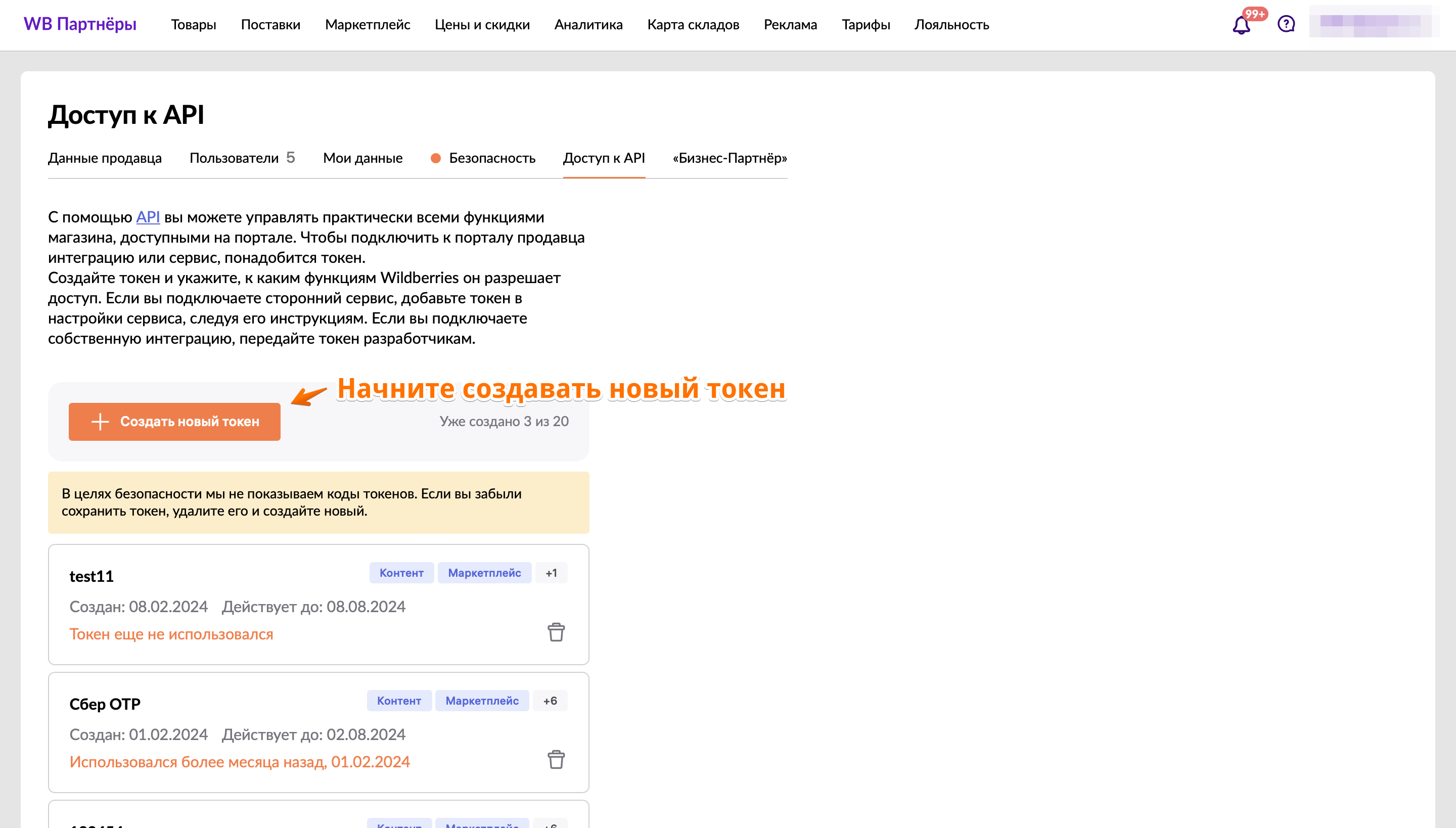This screenshot has height=828, width=1456.
Task: Click the Маркетплейс tag on test11 token
Action: pyautogui.click(x=484, y=573)
